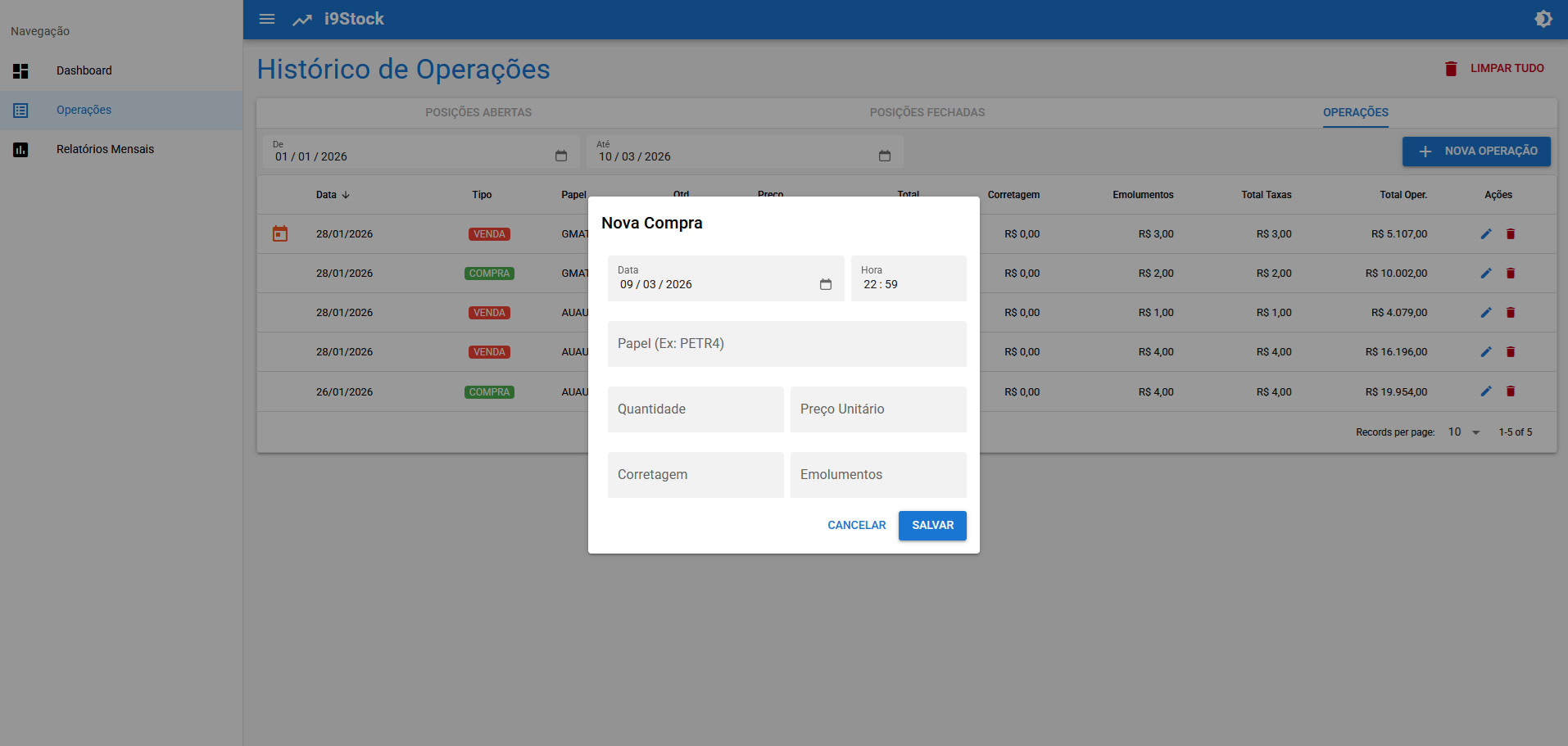Delete the R$ 16.196,00 operation

click(x=1511, y=352)
